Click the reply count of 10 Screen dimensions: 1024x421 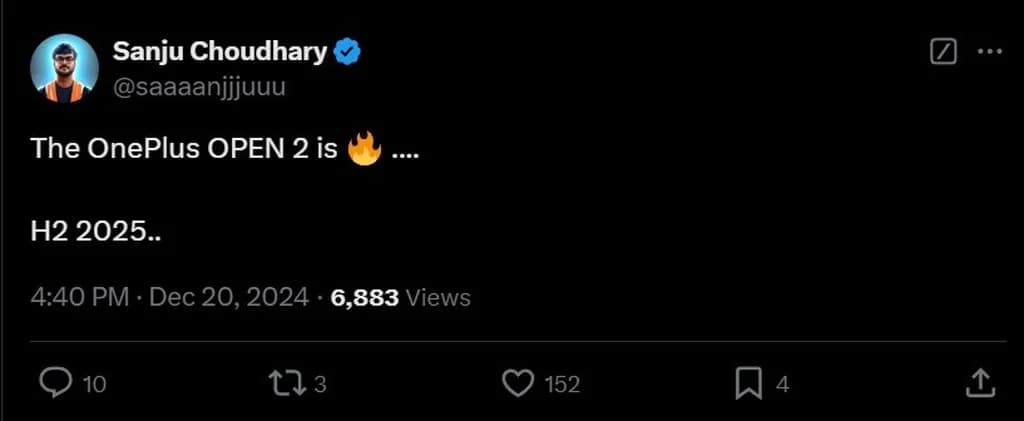click(95, 383)
